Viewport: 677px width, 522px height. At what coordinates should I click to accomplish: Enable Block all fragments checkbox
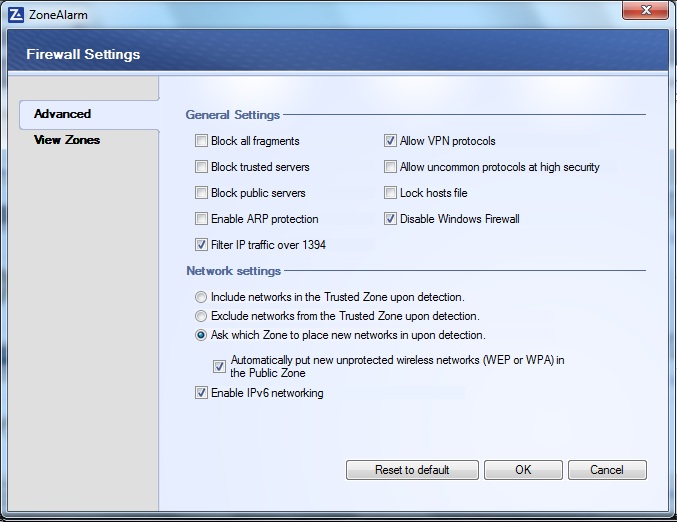coord(201,141)
